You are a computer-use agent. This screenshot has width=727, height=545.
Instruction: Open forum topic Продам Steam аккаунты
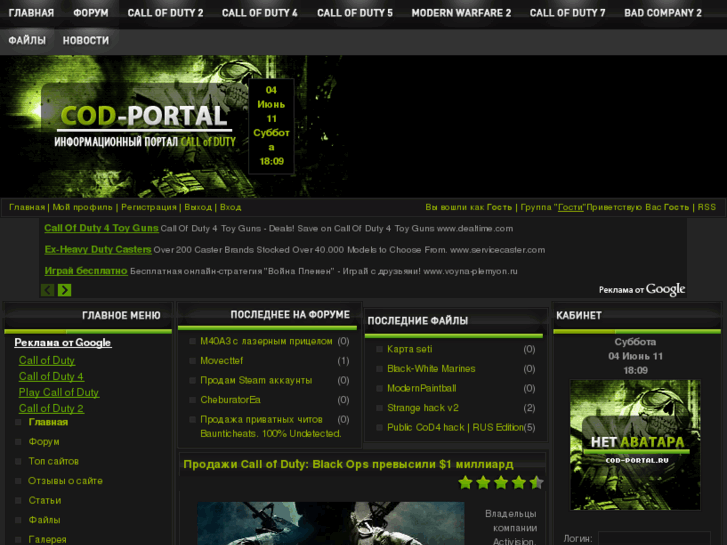pyautogui.click(x=256, y=380)
